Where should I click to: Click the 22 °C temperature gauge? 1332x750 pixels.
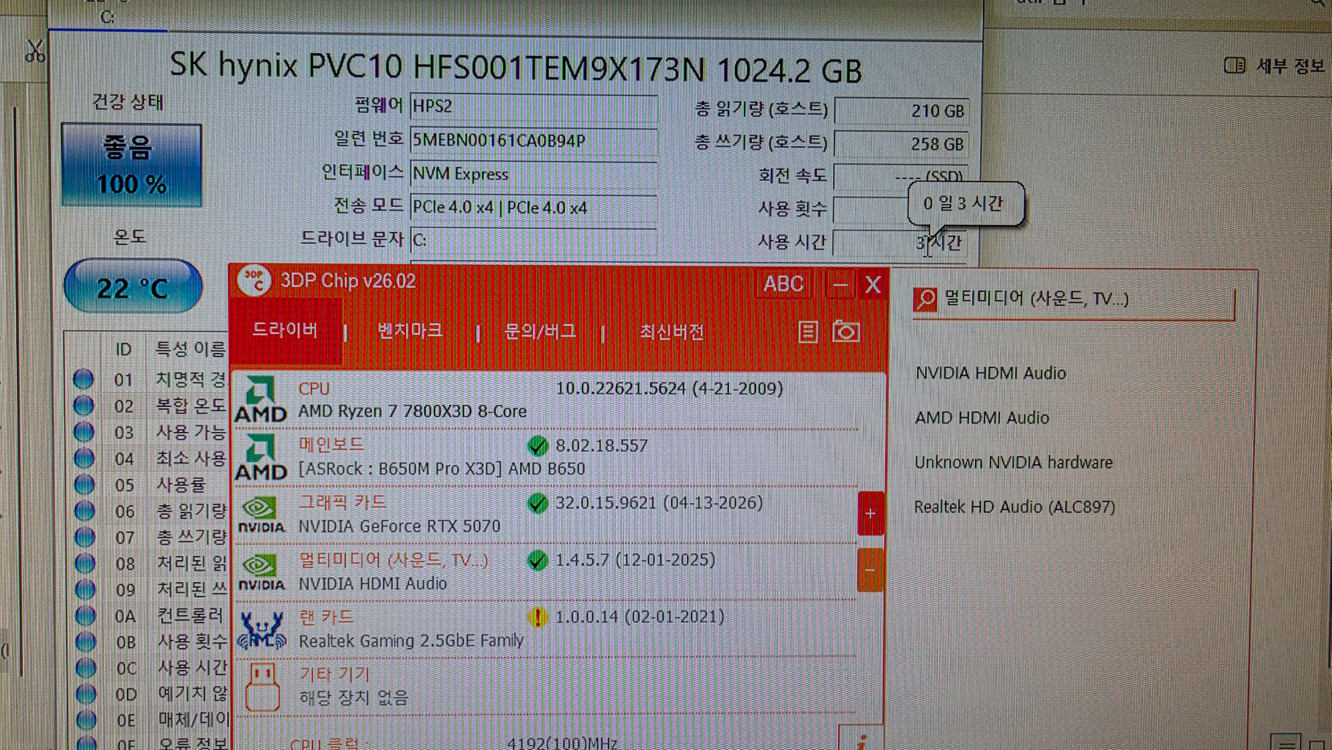tap(133, 287)
